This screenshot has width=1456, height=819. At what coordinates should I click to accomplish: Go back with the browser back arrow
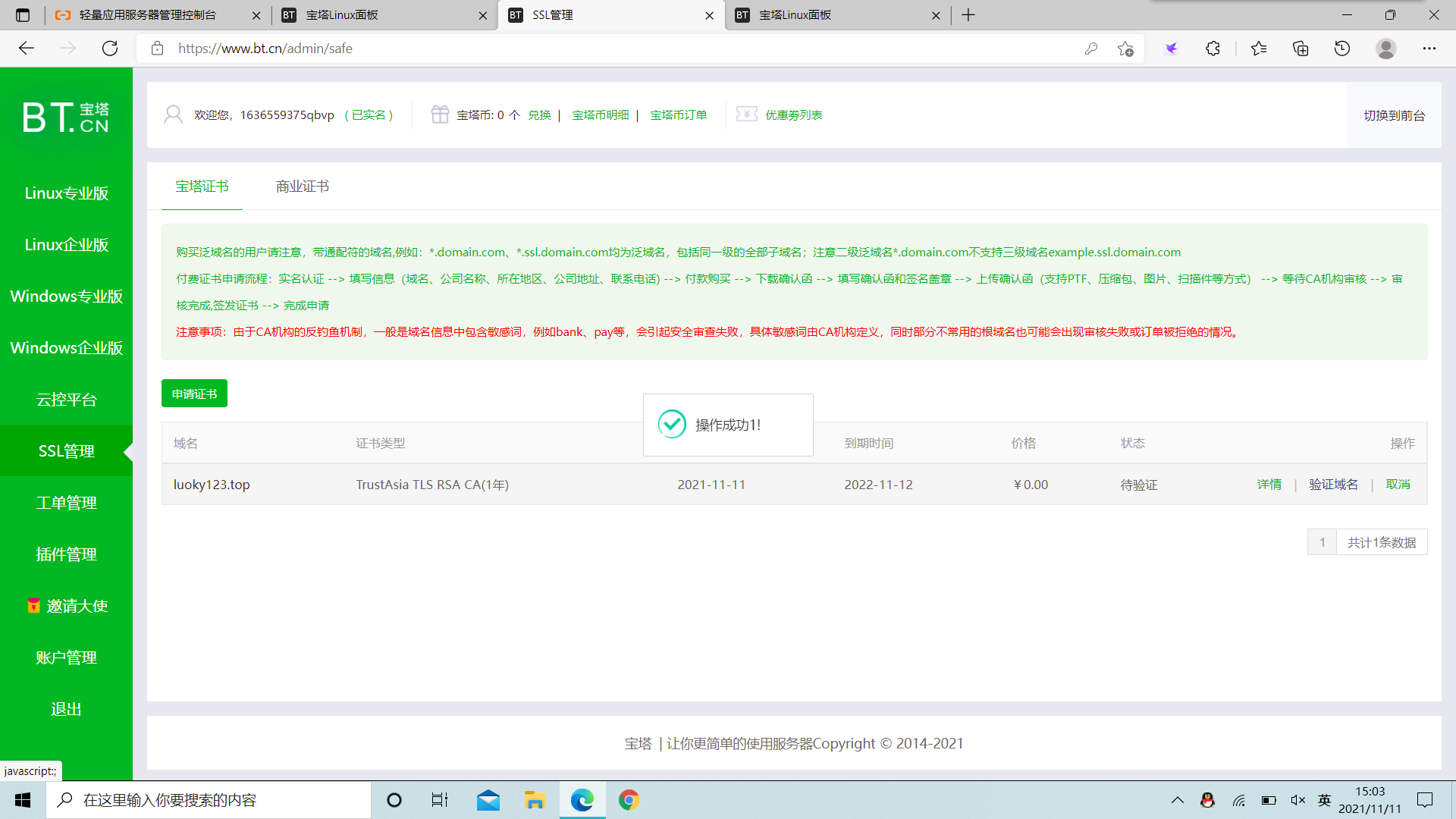pyautogui.click(x=27, y=49)
